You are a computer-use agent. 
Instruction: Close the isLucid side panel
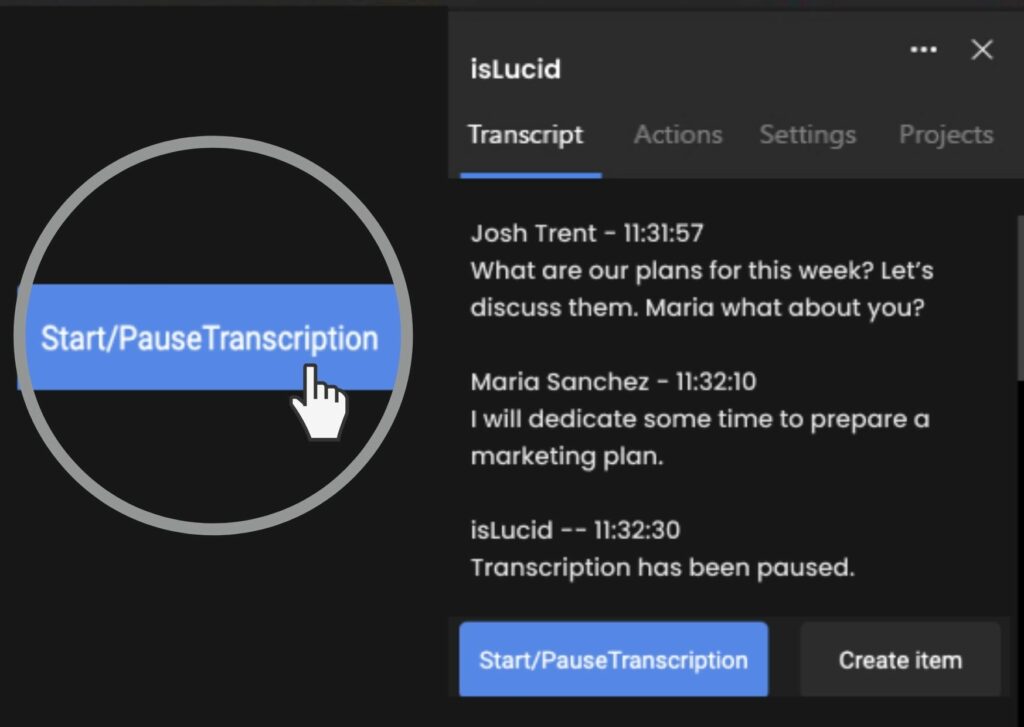tap(982, 50)
